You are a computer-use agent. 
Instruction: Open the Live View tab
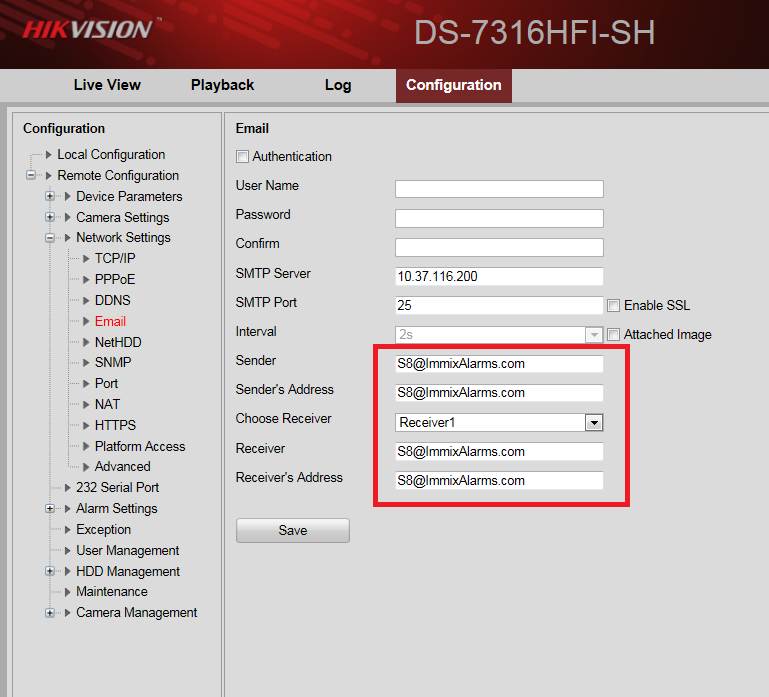107,85
